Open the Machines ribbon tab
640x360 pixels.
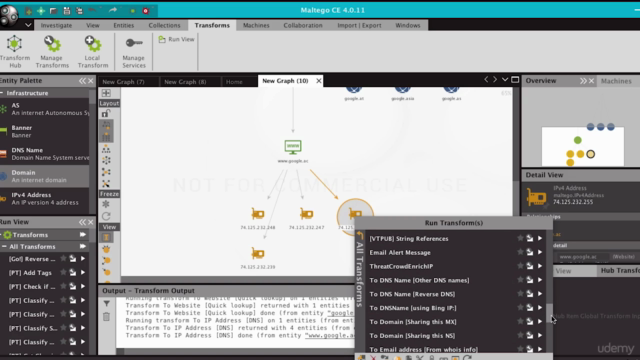click(x=256, y=25)
